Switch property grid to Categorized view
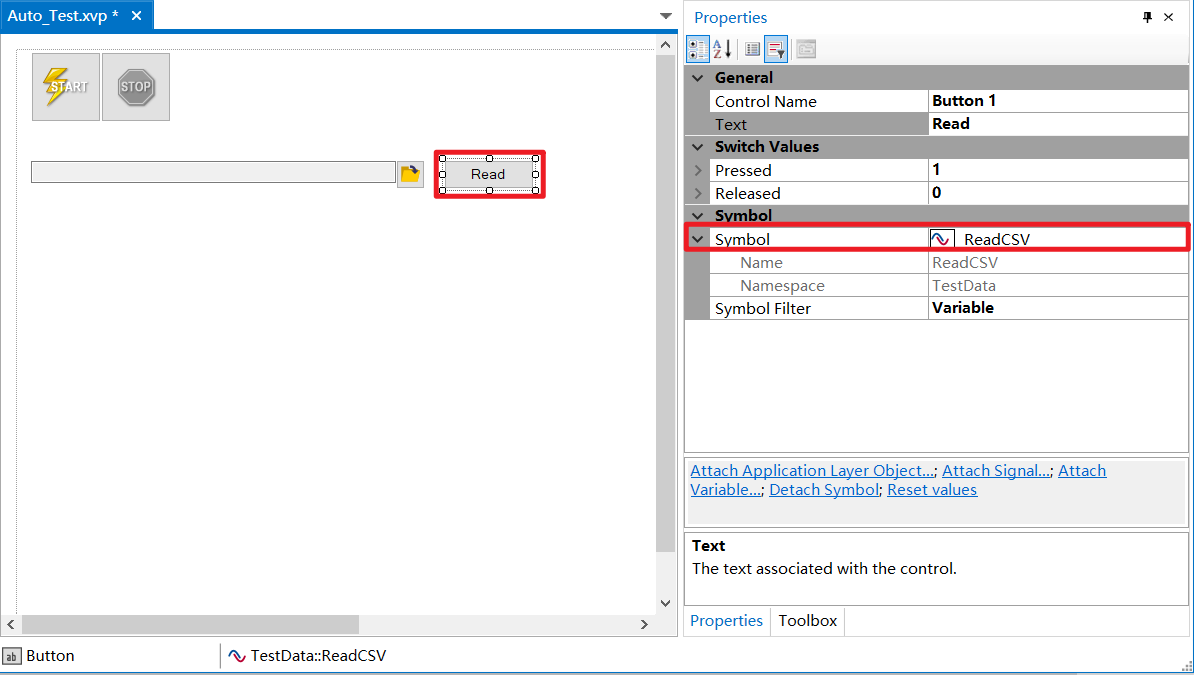This screenshot has height=675, width=1194. (x=698, y=50)
